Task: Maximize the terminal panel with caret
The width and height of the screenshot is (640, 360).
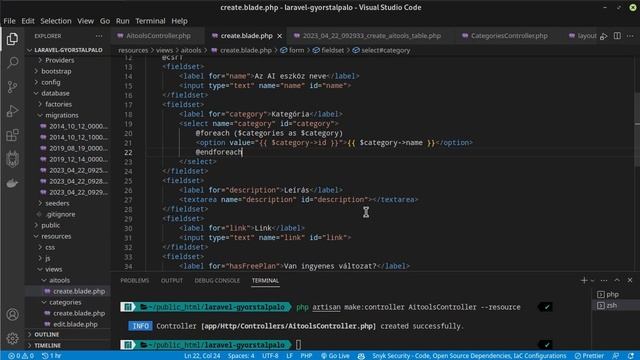Action: pyautogui.click(x=617, y=280)
